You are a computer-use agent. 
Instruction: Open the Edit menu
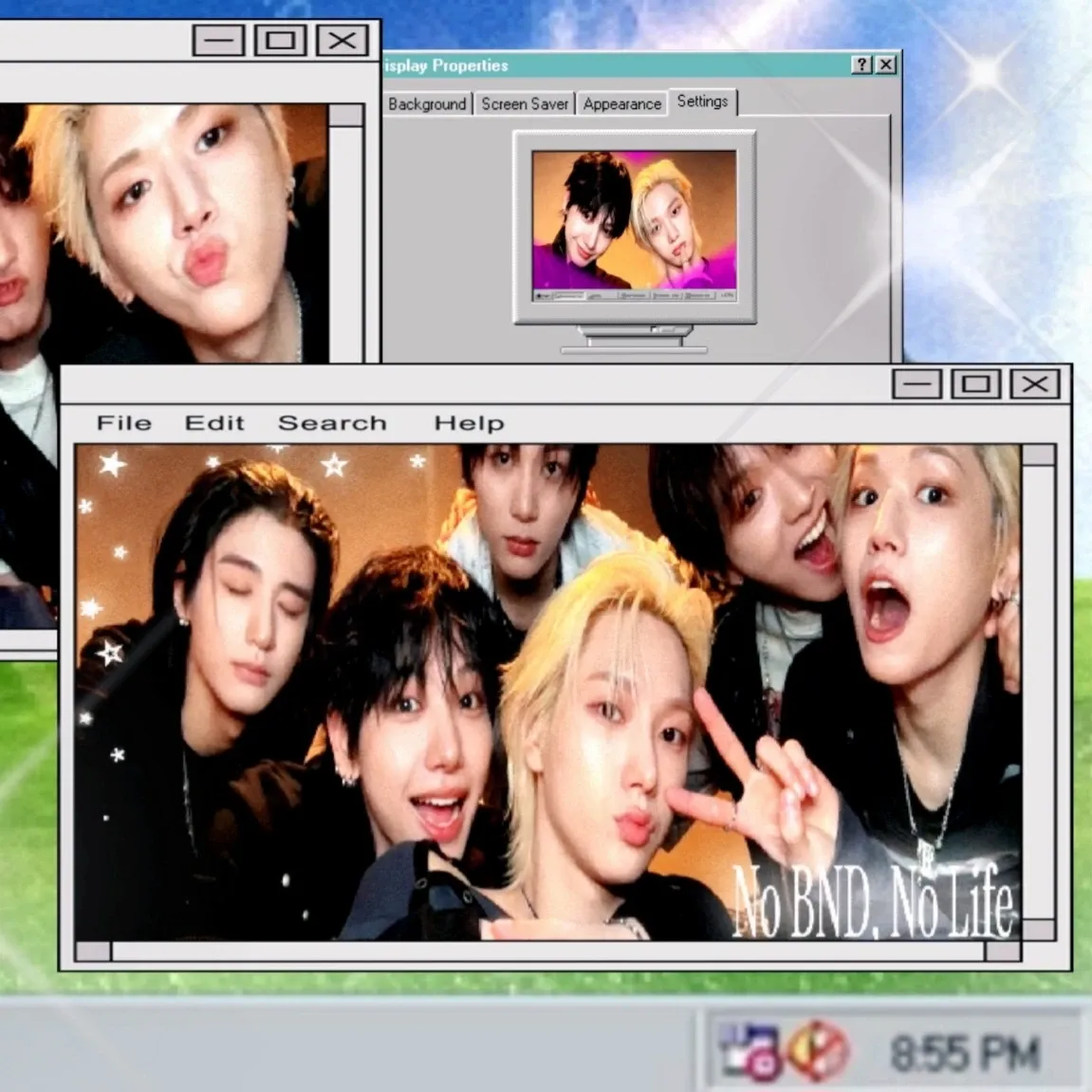pos(214,423)
